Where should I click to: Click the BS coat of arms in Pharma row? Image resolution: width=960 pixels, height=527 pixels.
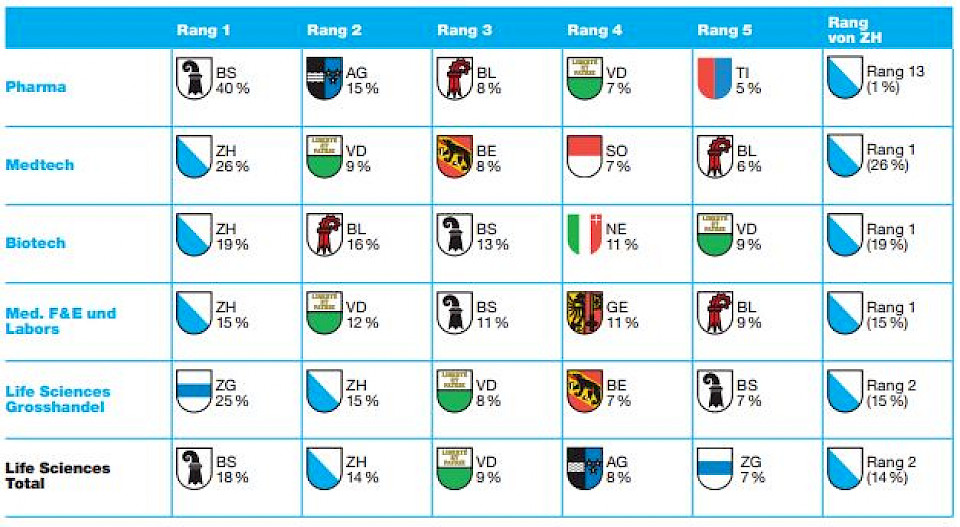click(194, 78)
